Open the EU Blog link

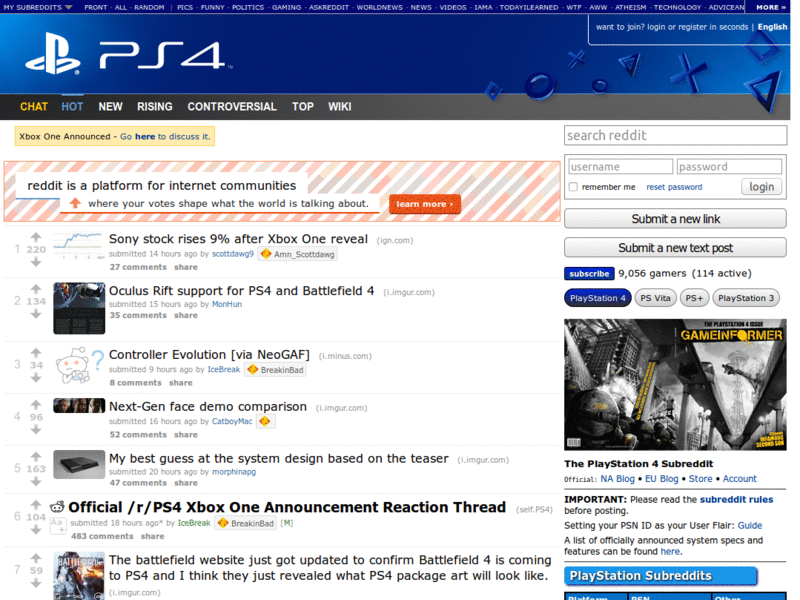[662, 479]
